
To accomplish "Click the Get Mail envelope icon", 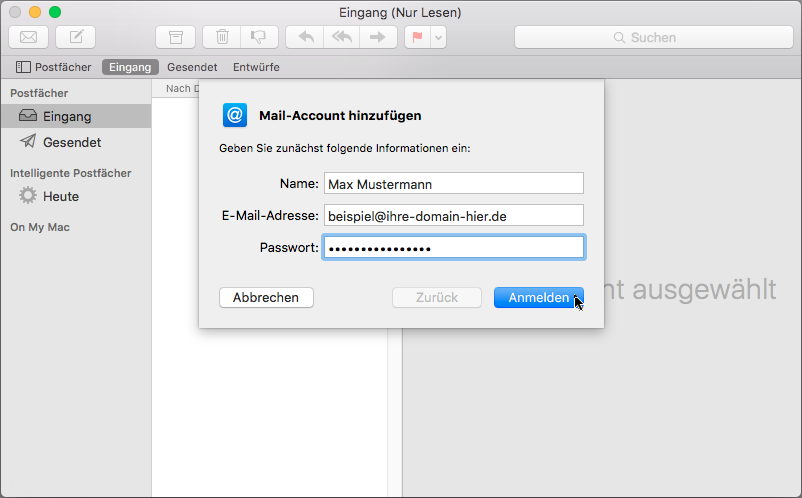I will pos(28,37).
